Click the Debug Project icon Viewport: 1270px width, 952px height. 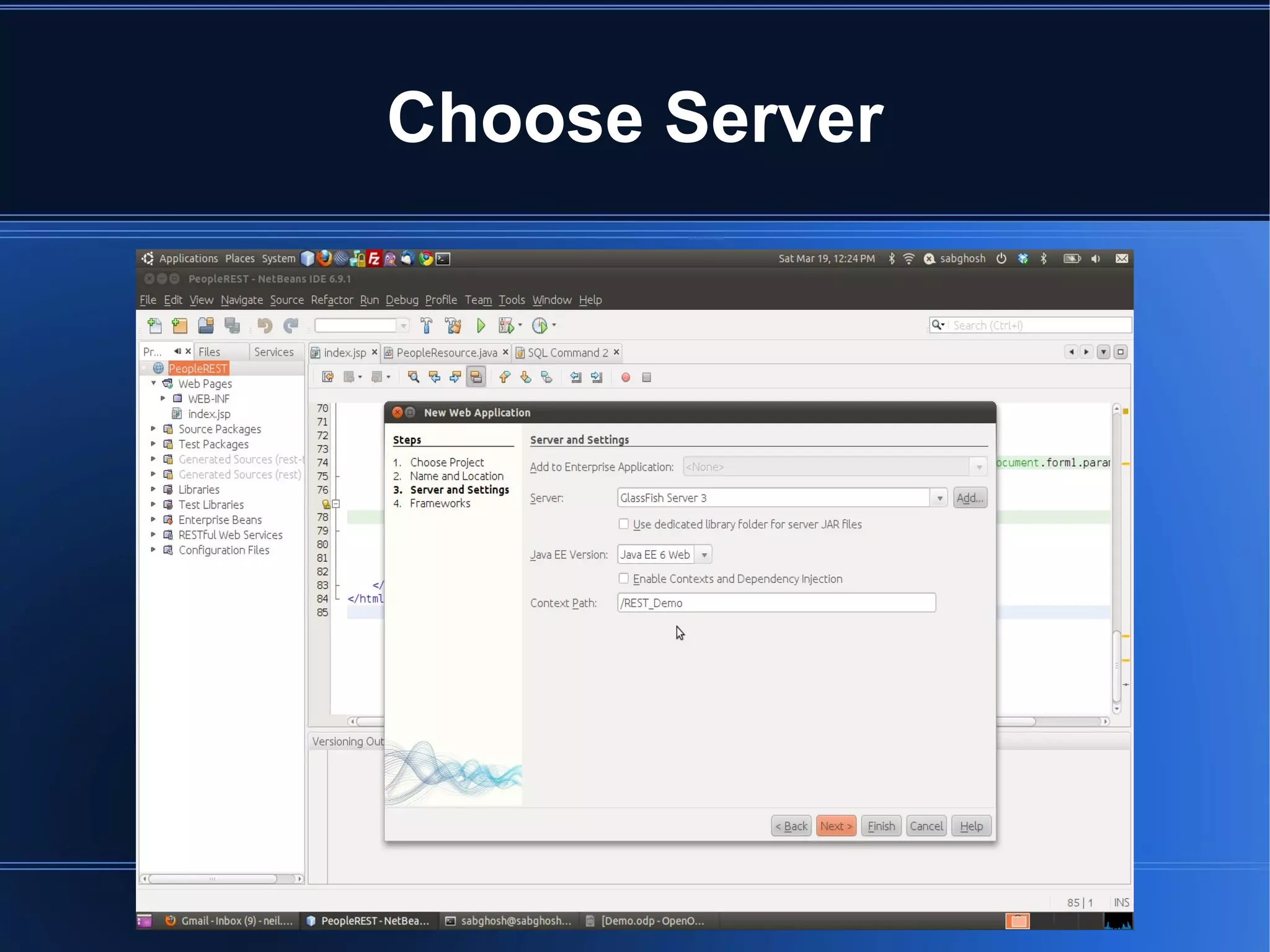[507, 325]
